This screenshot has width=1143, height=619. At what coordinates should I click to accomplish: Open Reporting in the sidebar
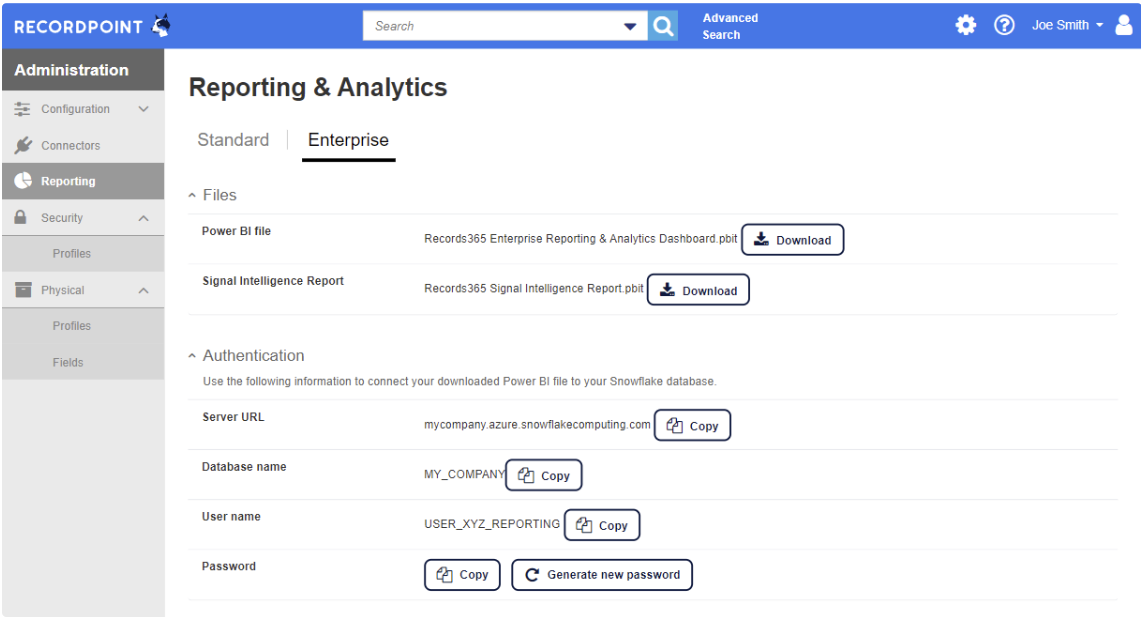pos(83,181)
